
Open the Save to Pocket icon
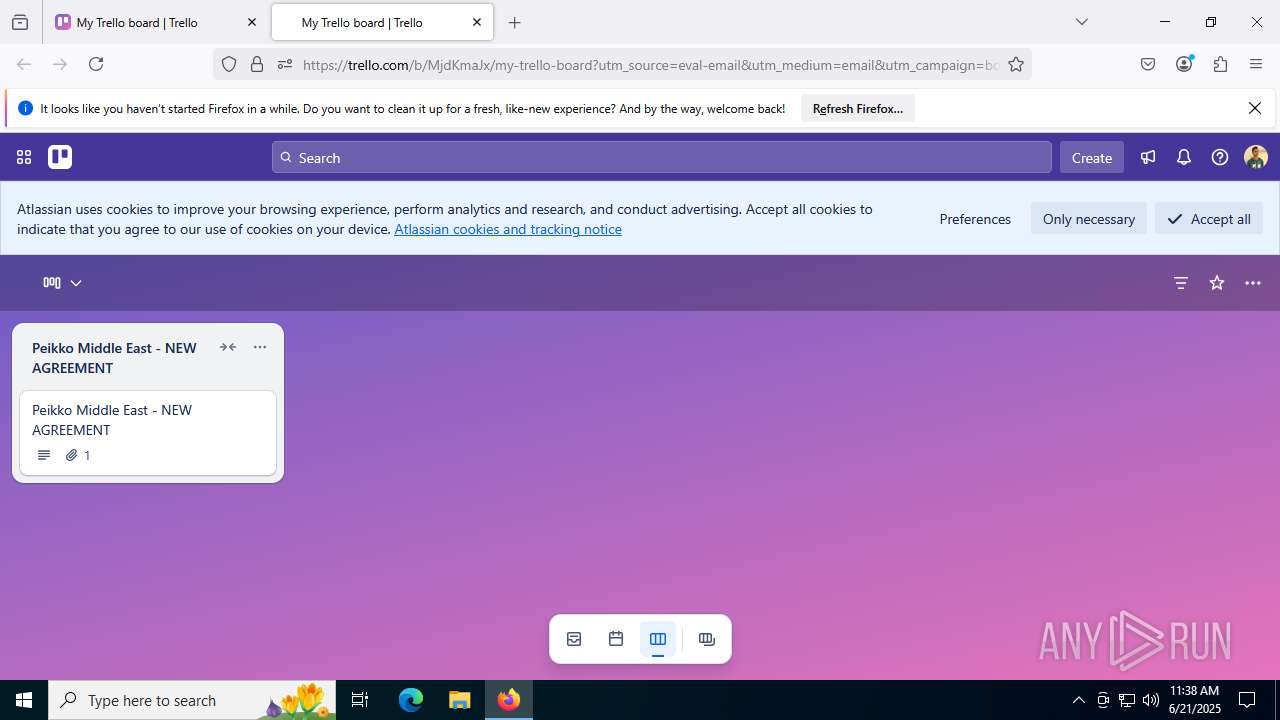pos(1148,64)
